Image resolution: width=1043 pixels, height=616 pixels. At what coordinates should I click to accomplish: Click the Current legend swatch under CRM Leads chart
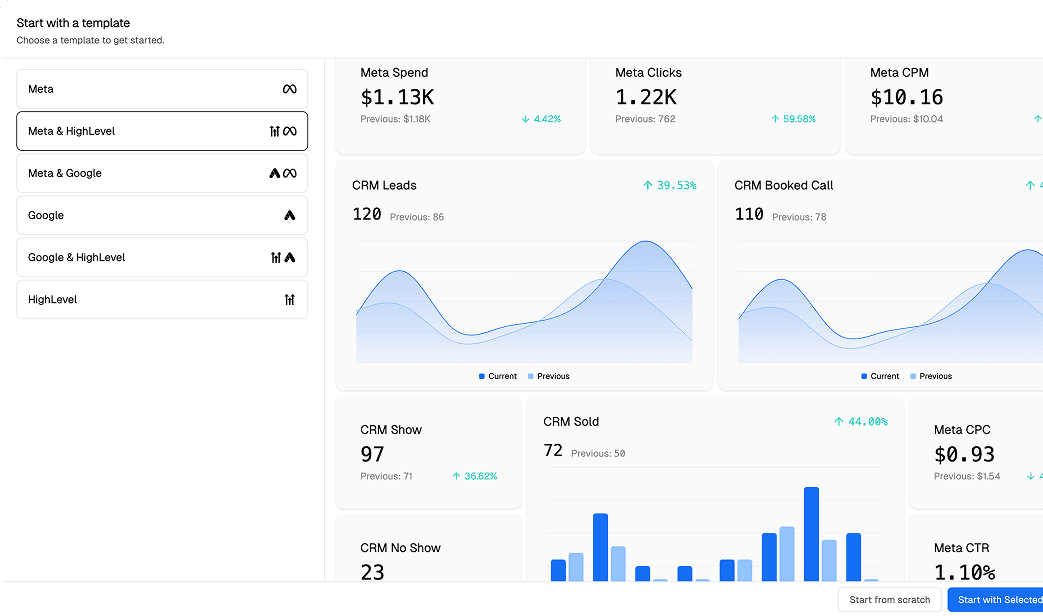482,377
